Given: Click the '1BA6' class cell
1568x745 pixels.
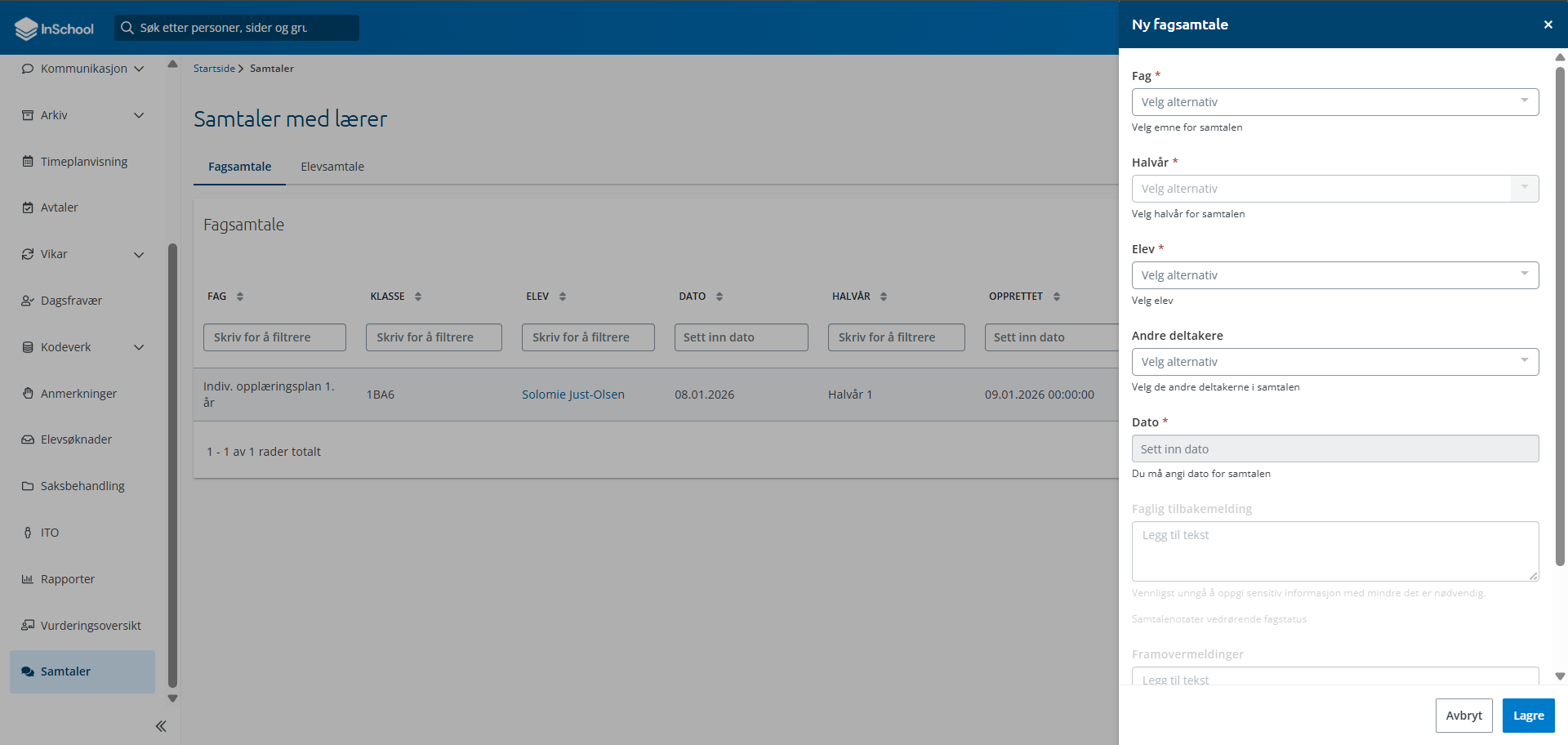Looking at the screenshot, I should (381, 395).
